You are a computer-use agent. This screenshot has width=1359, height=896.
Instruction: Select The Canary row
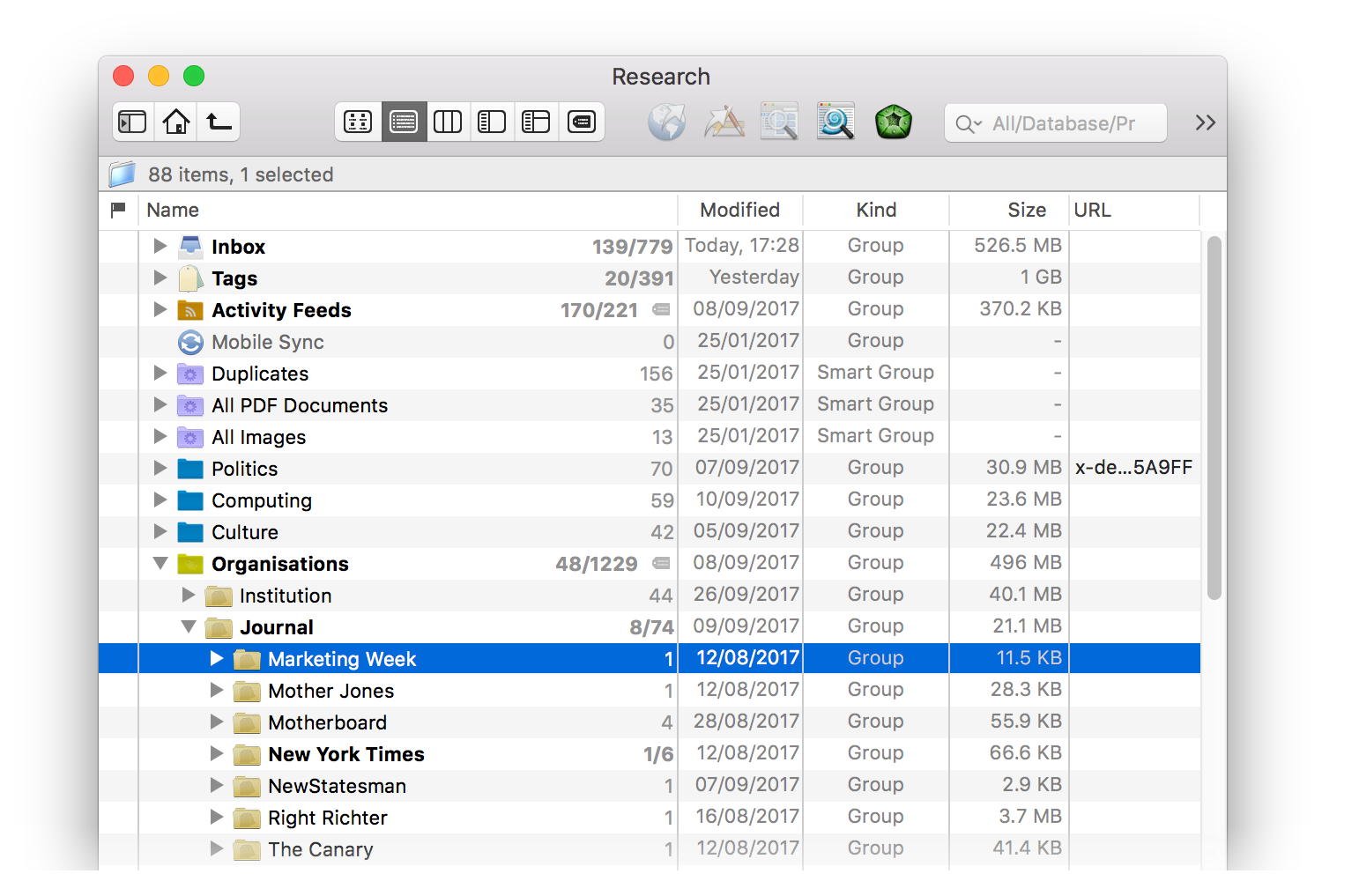[650, 849]
